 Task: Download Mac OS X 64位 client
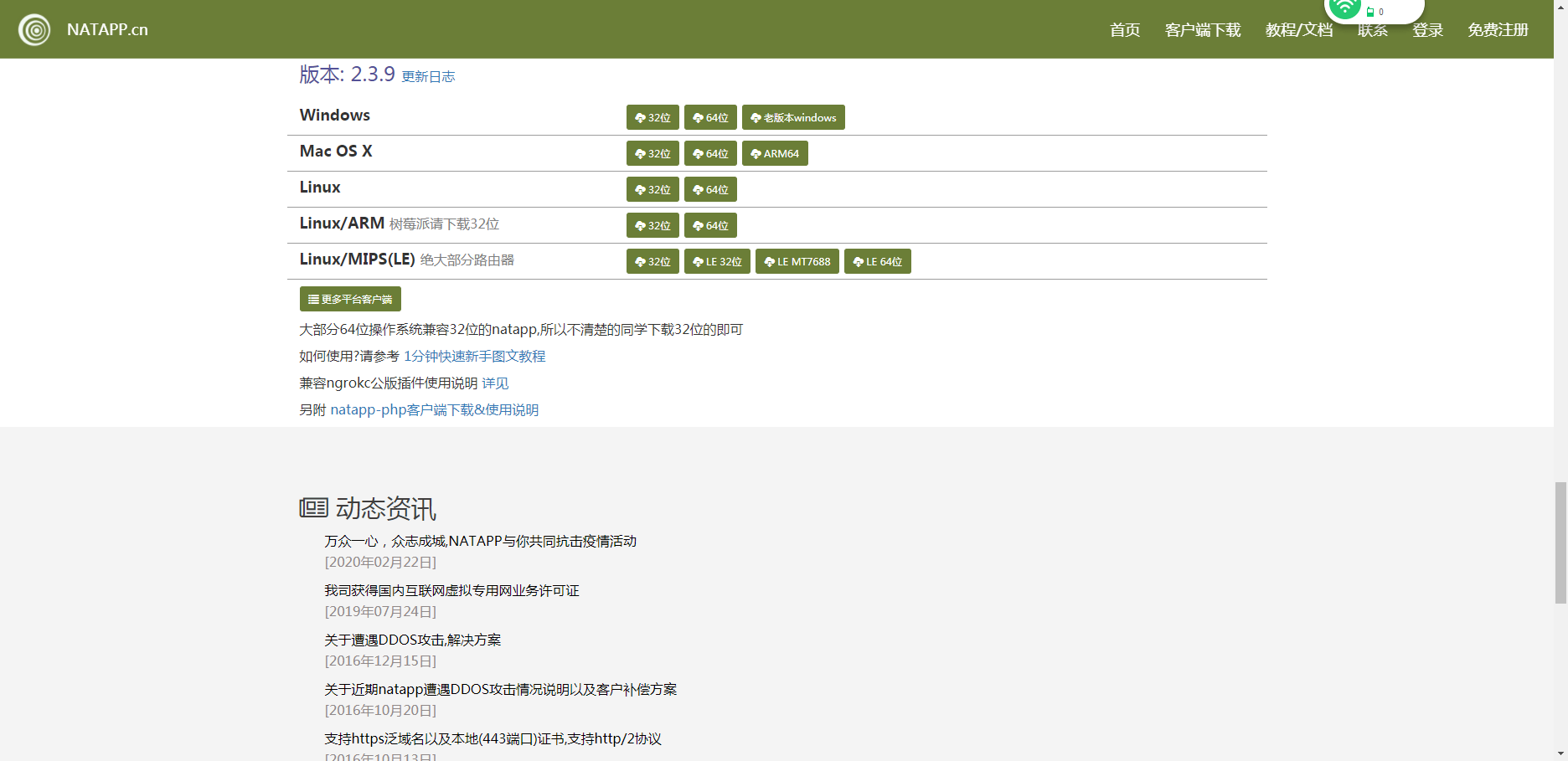[x=710, y=153]
